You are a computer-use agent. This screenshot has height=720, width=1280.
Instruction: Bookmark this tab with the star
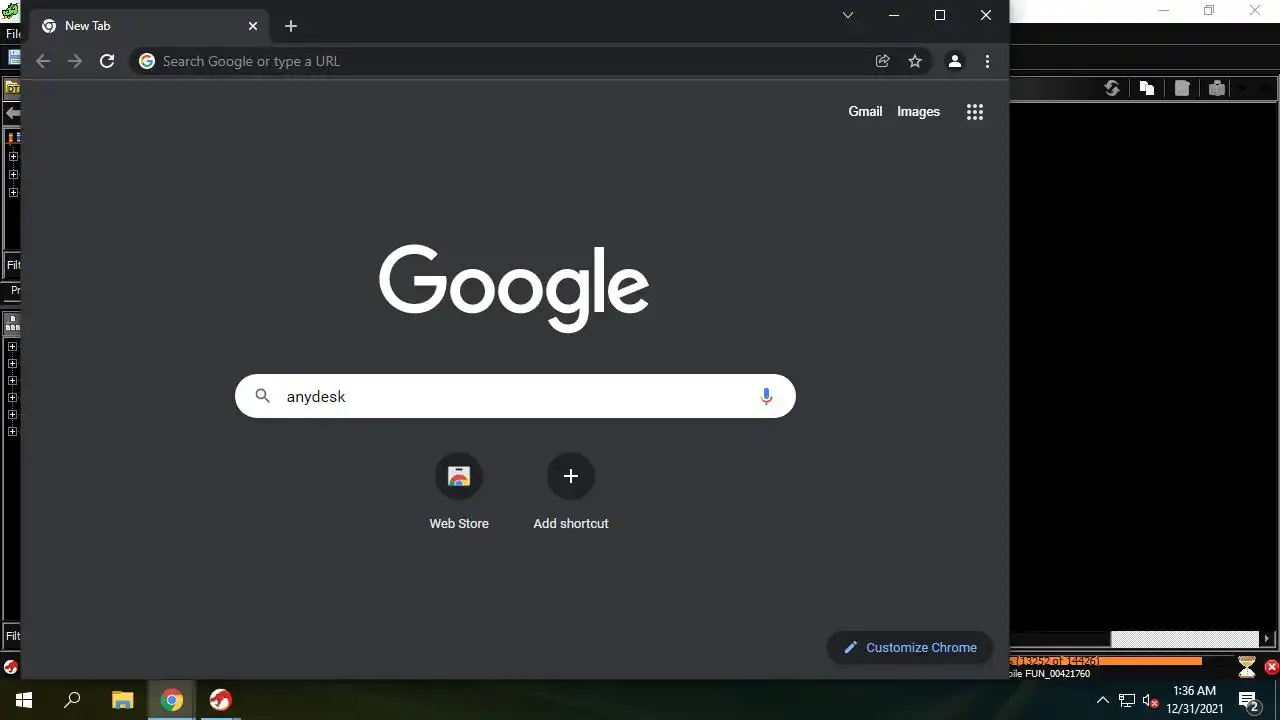click(x=915, y=61)
